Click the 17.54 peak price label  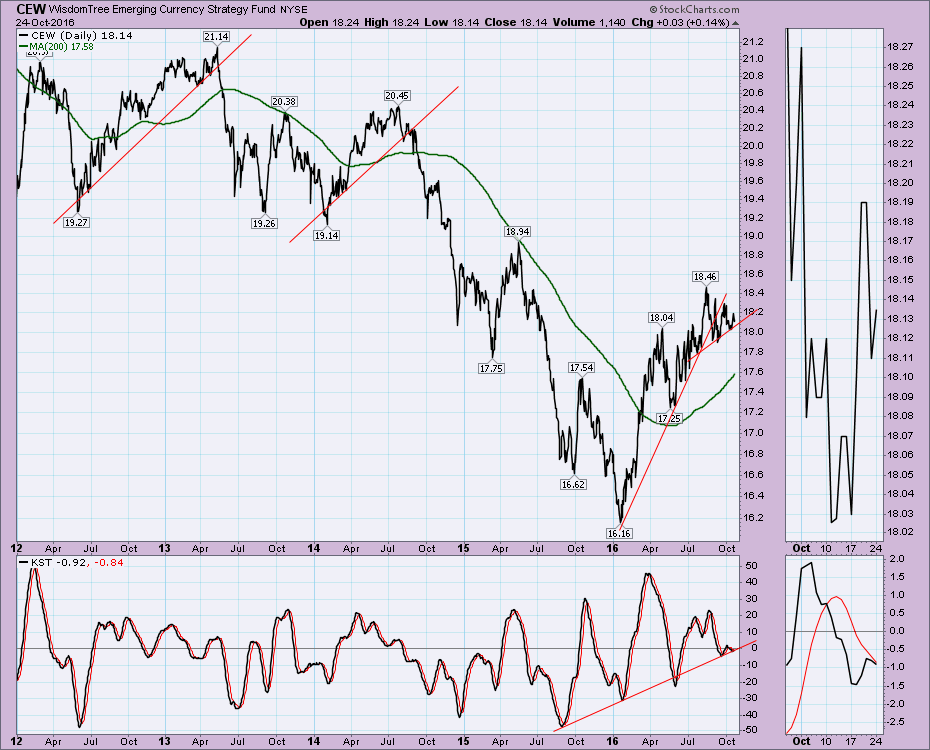(581, 368)
